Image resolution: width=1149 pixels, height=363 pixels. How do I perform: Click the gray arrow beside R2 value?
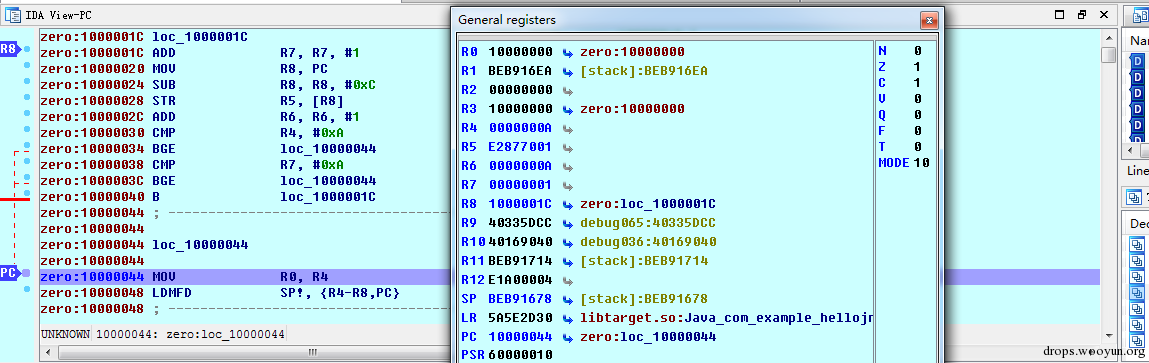567,90
